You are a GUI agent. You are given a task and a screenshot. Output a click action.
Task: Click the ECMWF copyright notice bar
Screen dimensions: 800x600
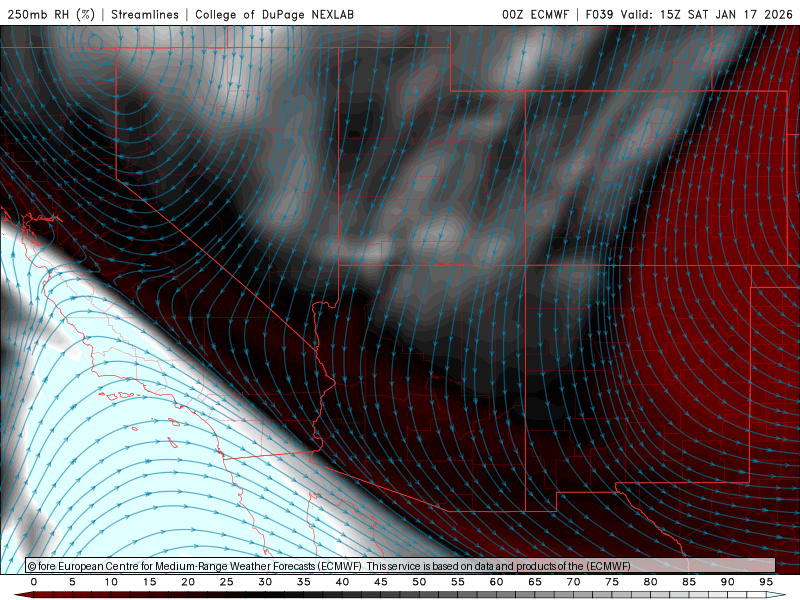coord(401,566)
